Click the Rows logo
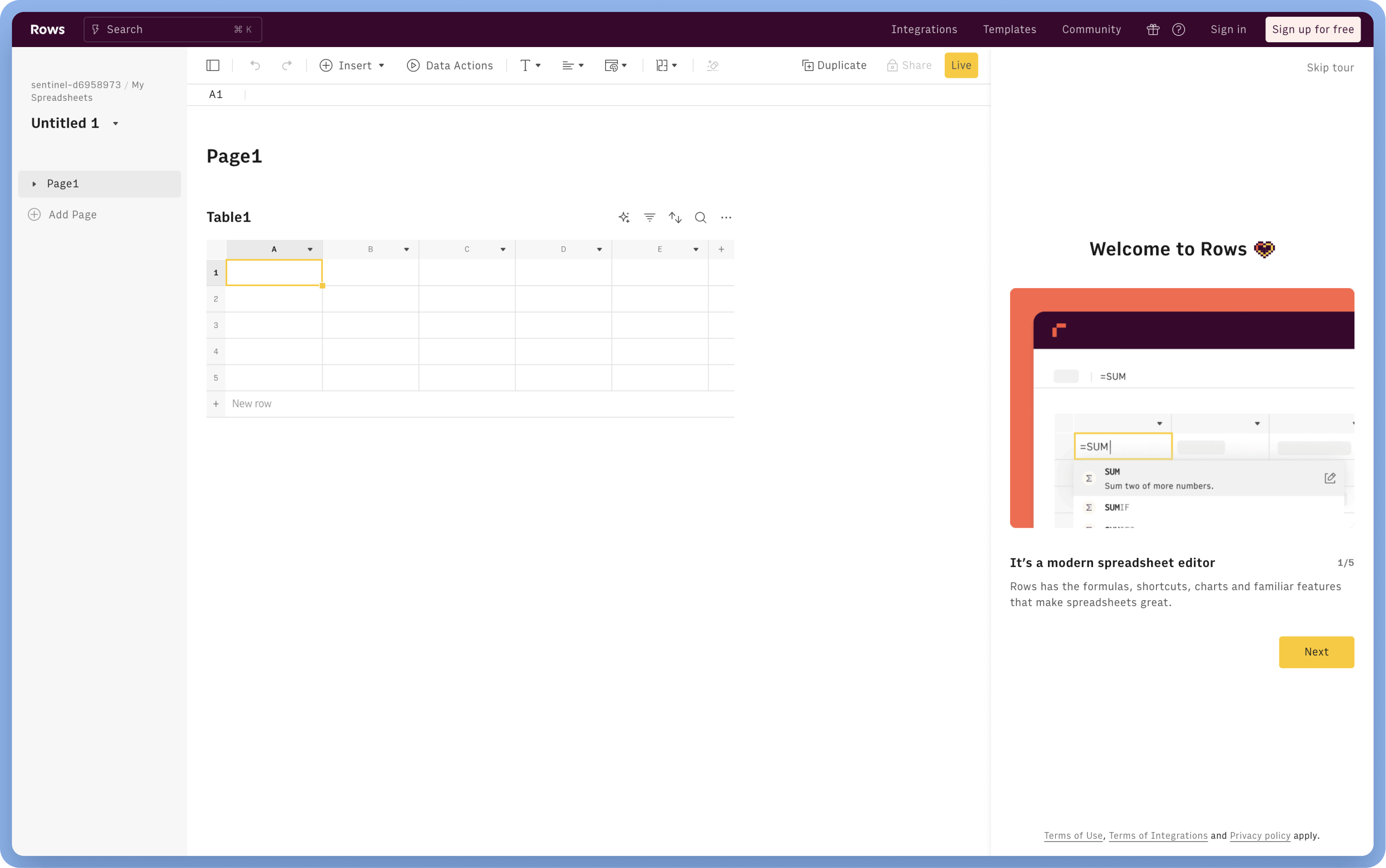This screenshot has width=1386, height=868. pos(48,29)
